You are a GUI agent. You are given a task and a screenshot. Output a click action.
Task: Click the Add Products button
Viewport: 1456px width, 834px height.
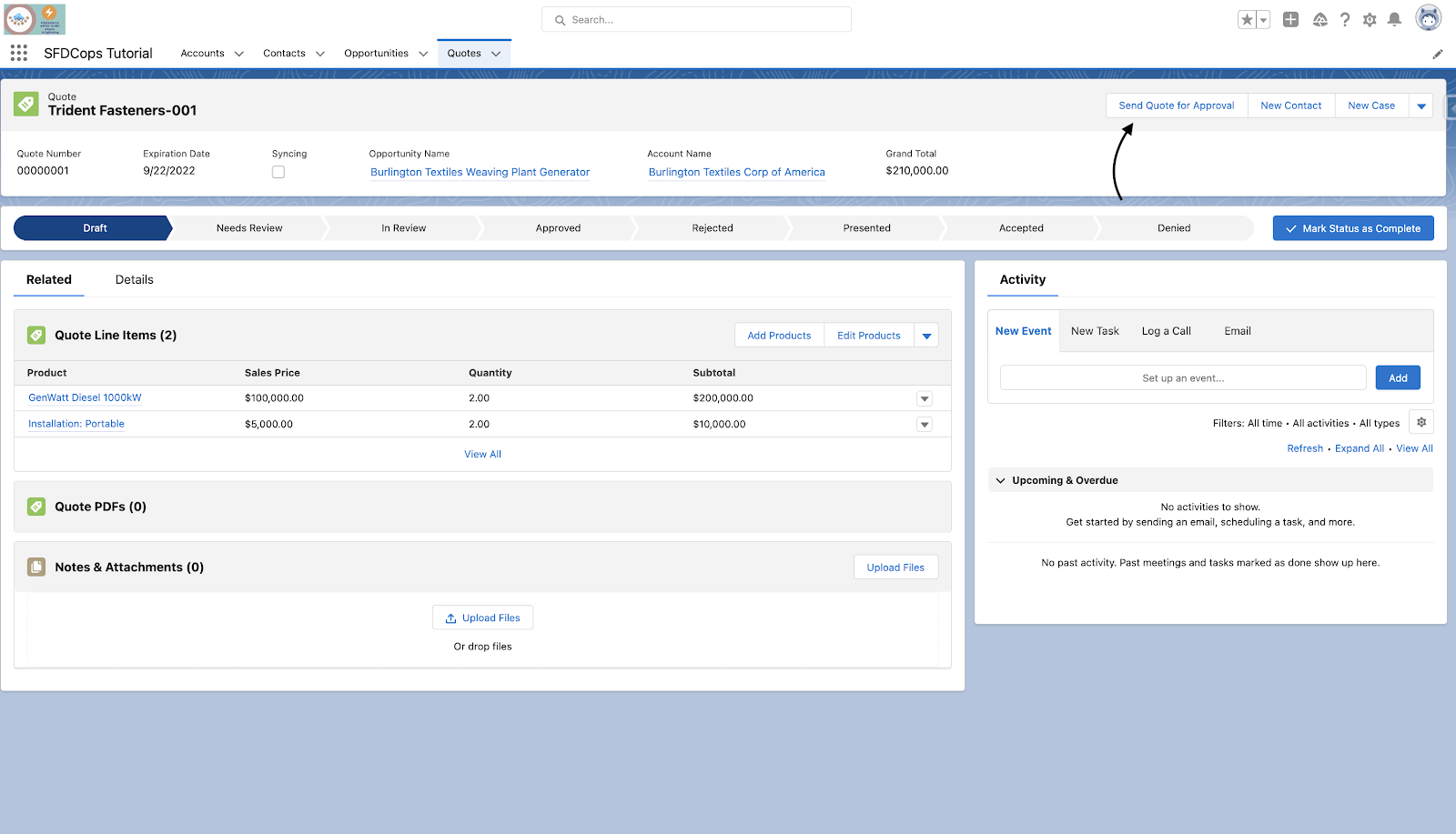pyautogui.click(x=779, y=336)
